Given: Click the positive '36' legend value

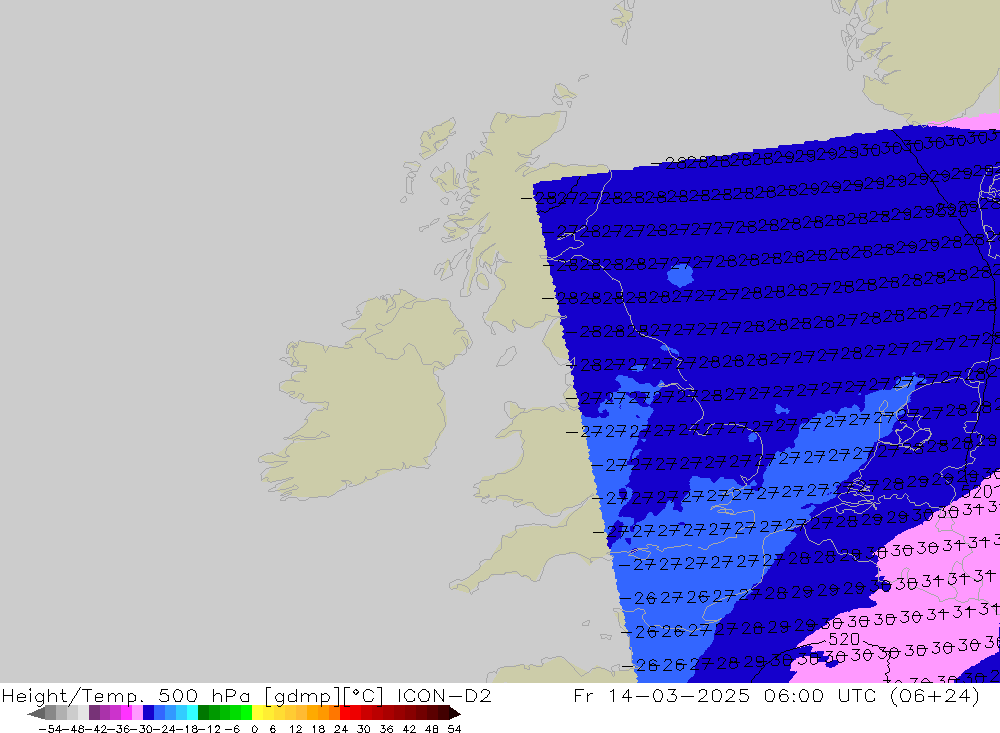Looking at the screenshot, I should pyautogui.click(x=386, y=729).
